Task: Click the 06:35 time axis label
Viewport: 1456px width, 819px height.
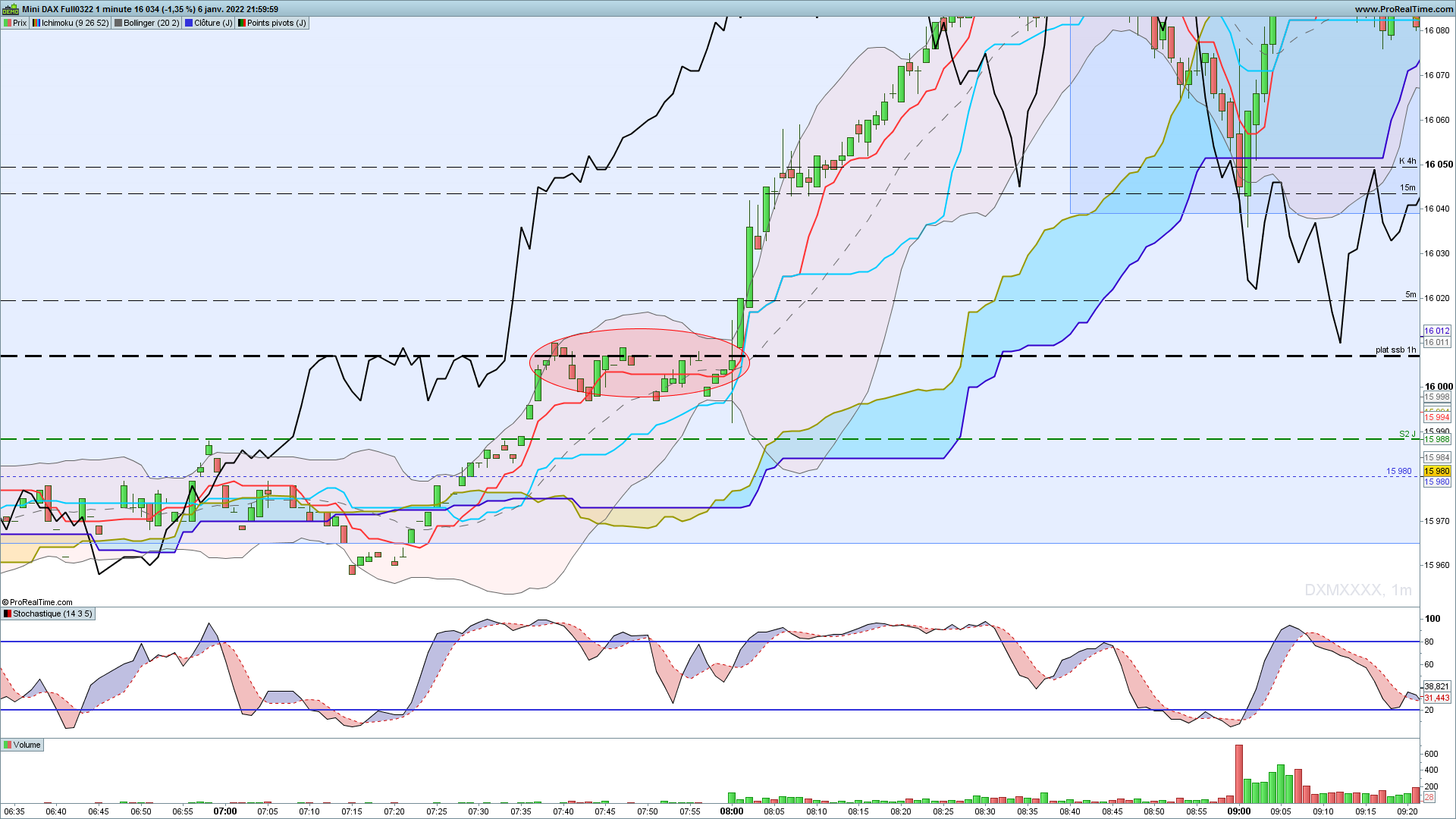Action: (x=14, y=811)
